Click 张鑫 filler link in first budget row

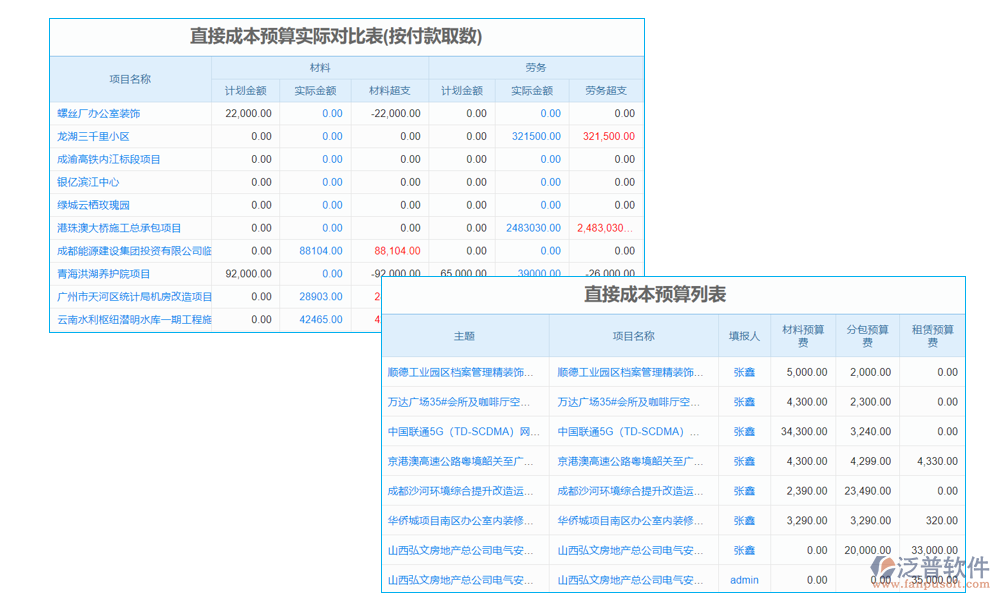point(744,371)
